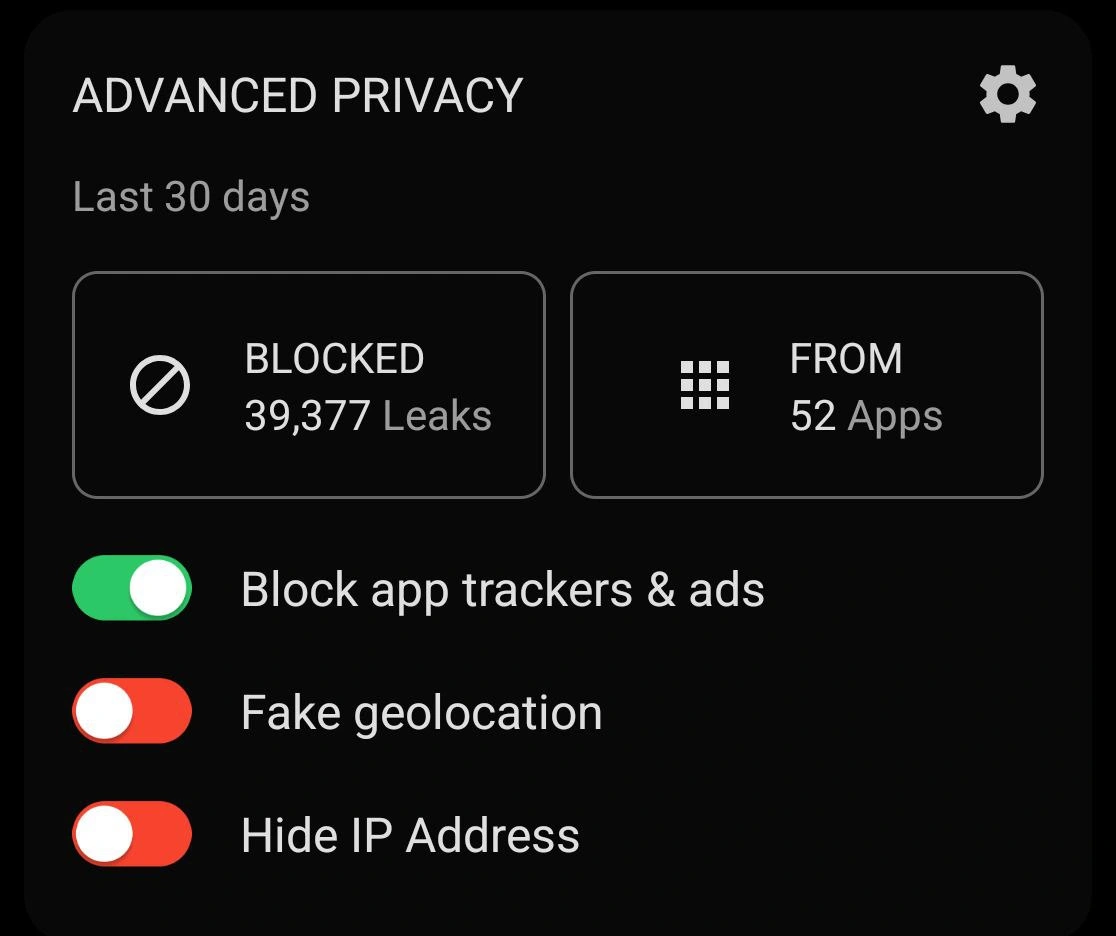Tap the word "PRIVACY" in the title

[427, 96]
